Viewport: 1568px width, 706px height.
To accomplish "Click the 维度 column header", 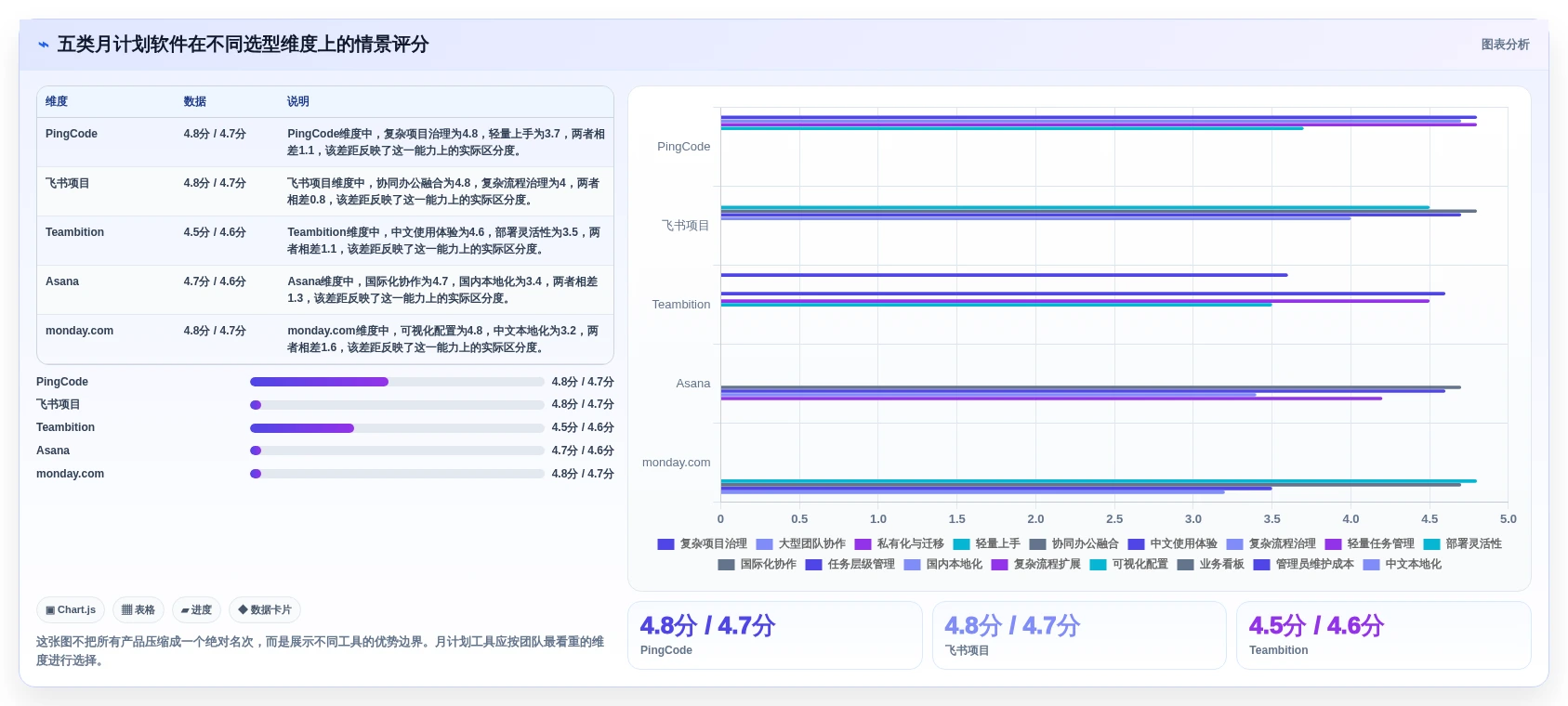I will (x=57, y=101).
